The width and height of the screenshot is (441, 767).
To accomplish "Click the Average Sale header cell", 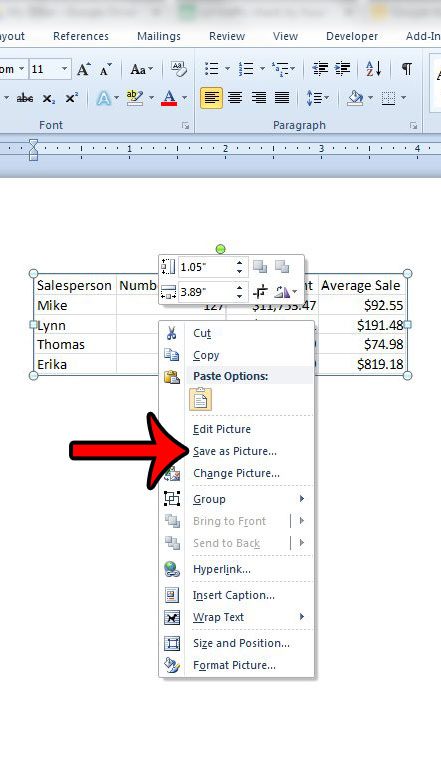I will [361, 286].
